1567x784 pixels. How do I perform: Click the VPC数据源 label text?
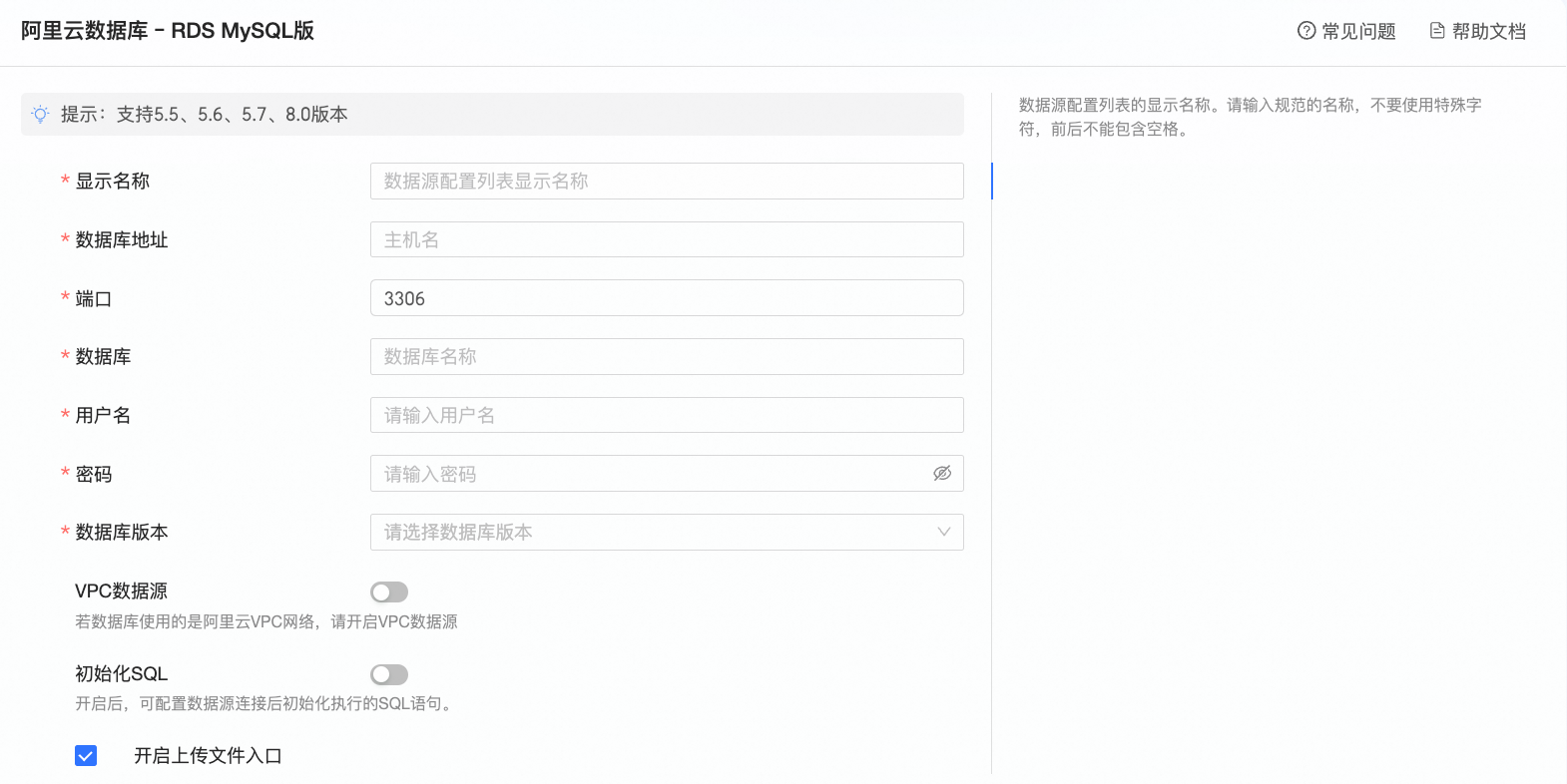(122, 591)
